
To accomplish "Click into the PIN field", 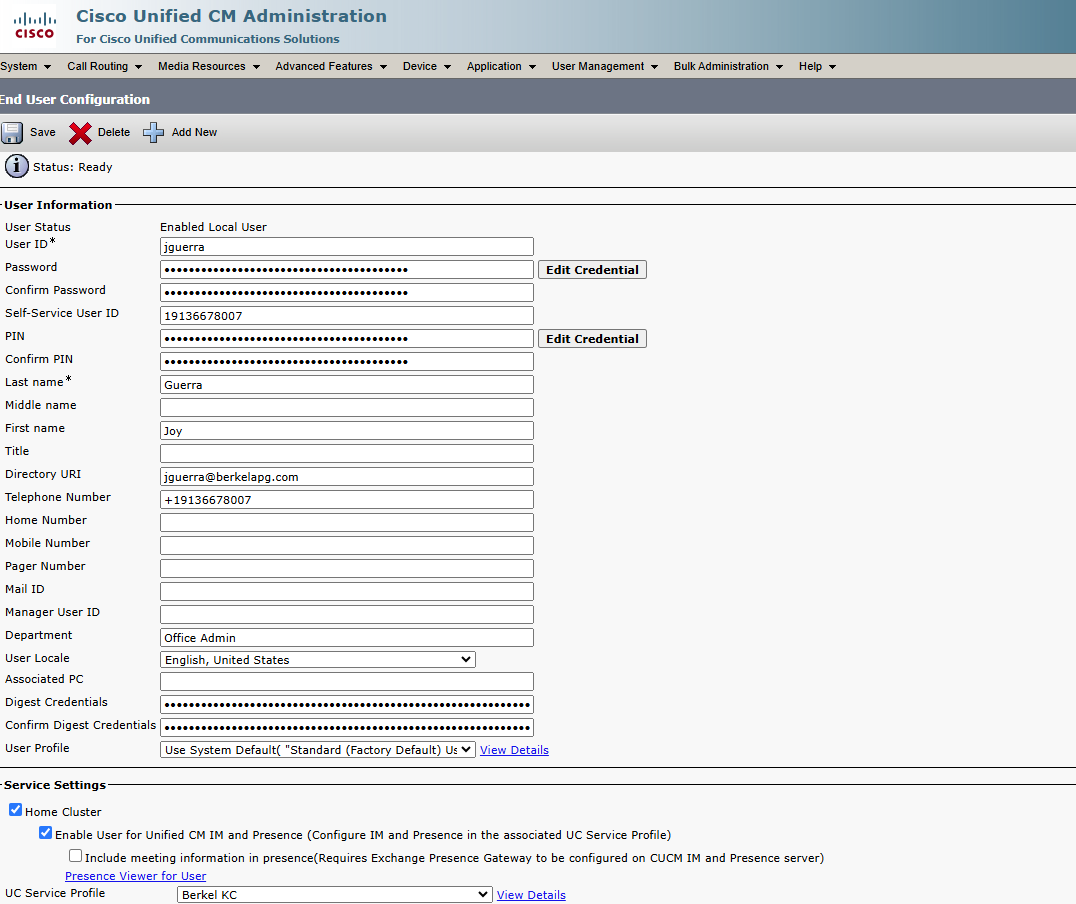I will coord(347,339).
